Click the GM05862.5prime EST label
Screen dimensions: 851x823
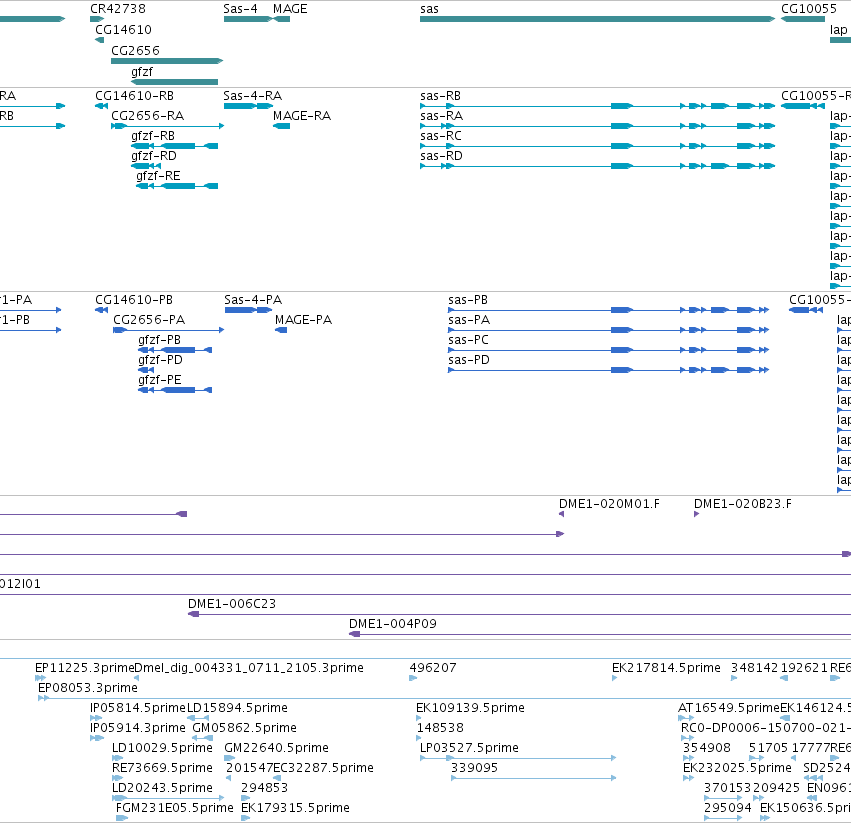point(244,728)
